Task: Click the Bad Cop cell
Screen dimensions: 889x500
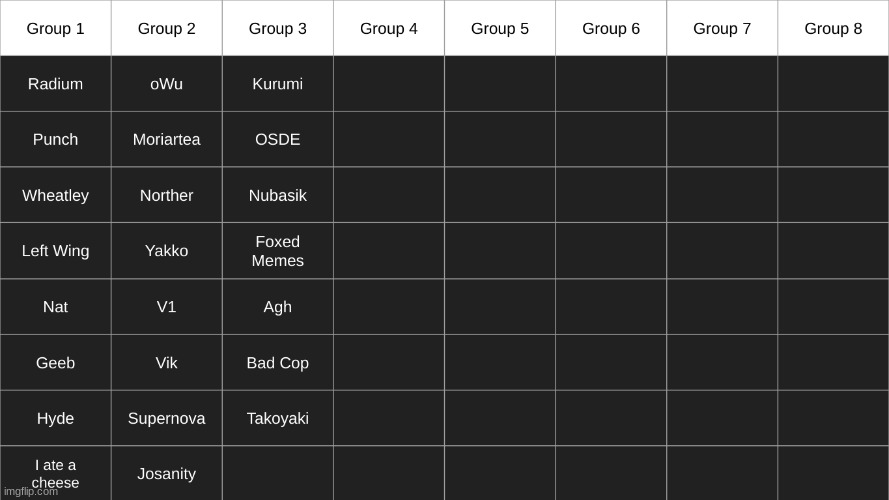Action: [277, 363]
